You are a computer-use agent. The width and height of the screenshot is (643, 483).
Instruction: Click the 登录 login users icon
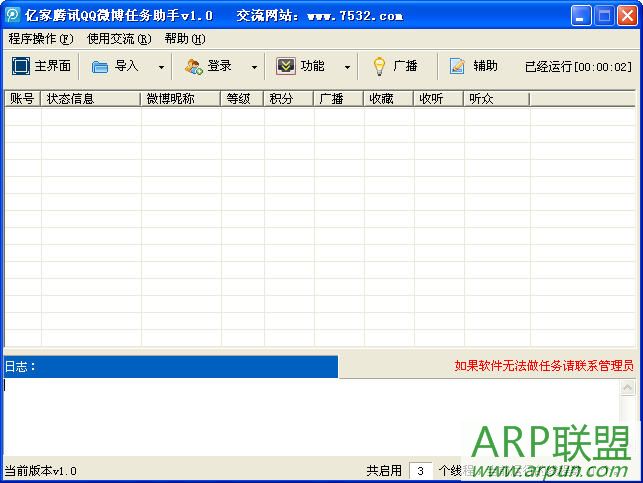point(193,66)
